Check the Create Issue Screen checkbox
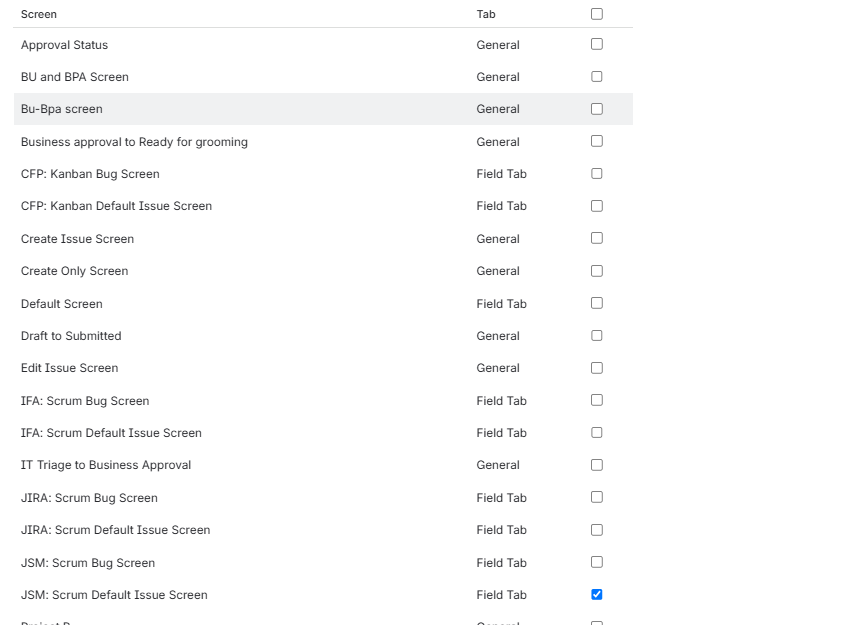The width and height of the screenshot is (848, 625). coord(597,238)
